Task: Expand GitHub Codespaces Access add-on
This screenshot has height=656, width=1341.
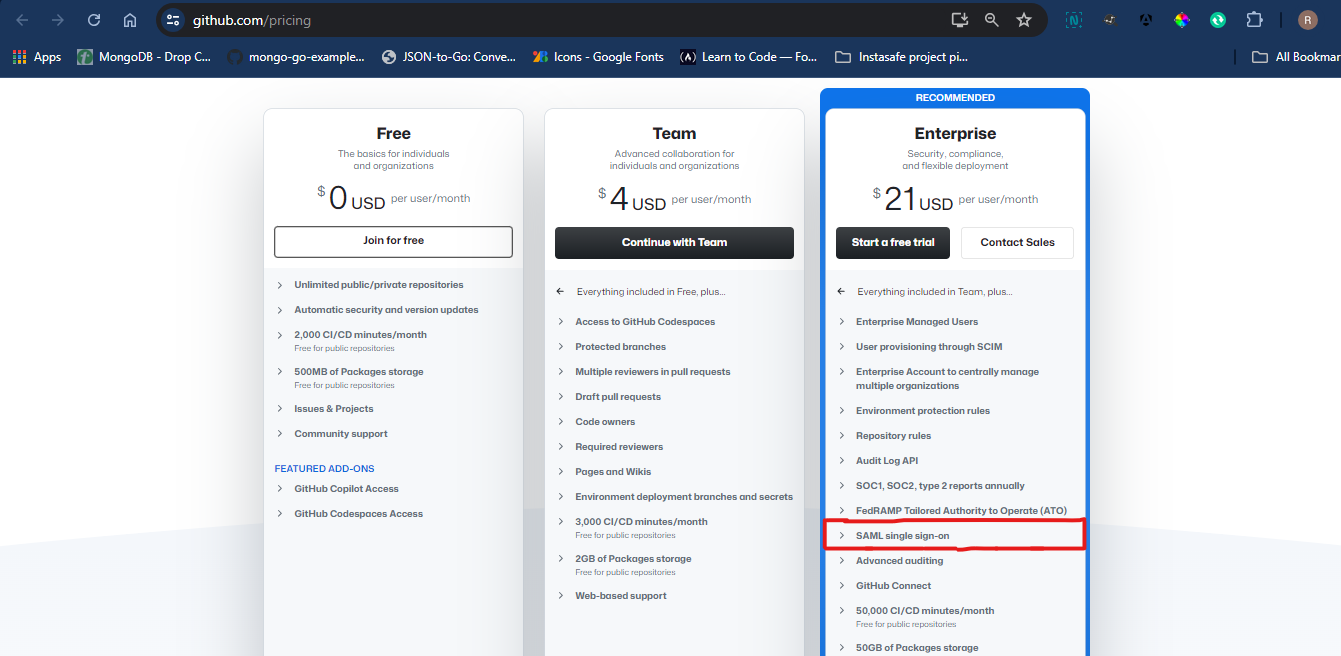Action: pos(350,514)
